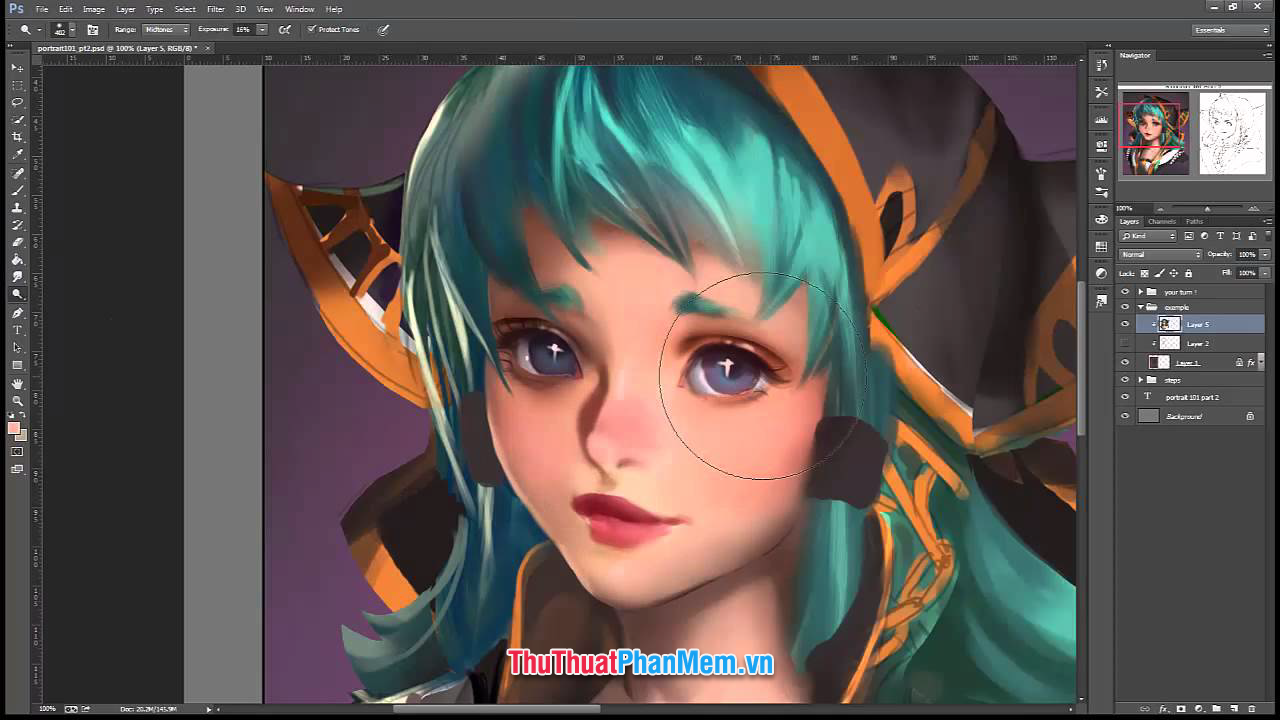Open the History panel icon
Viewport: 1280px width, 720px height.
(1101, 65)
